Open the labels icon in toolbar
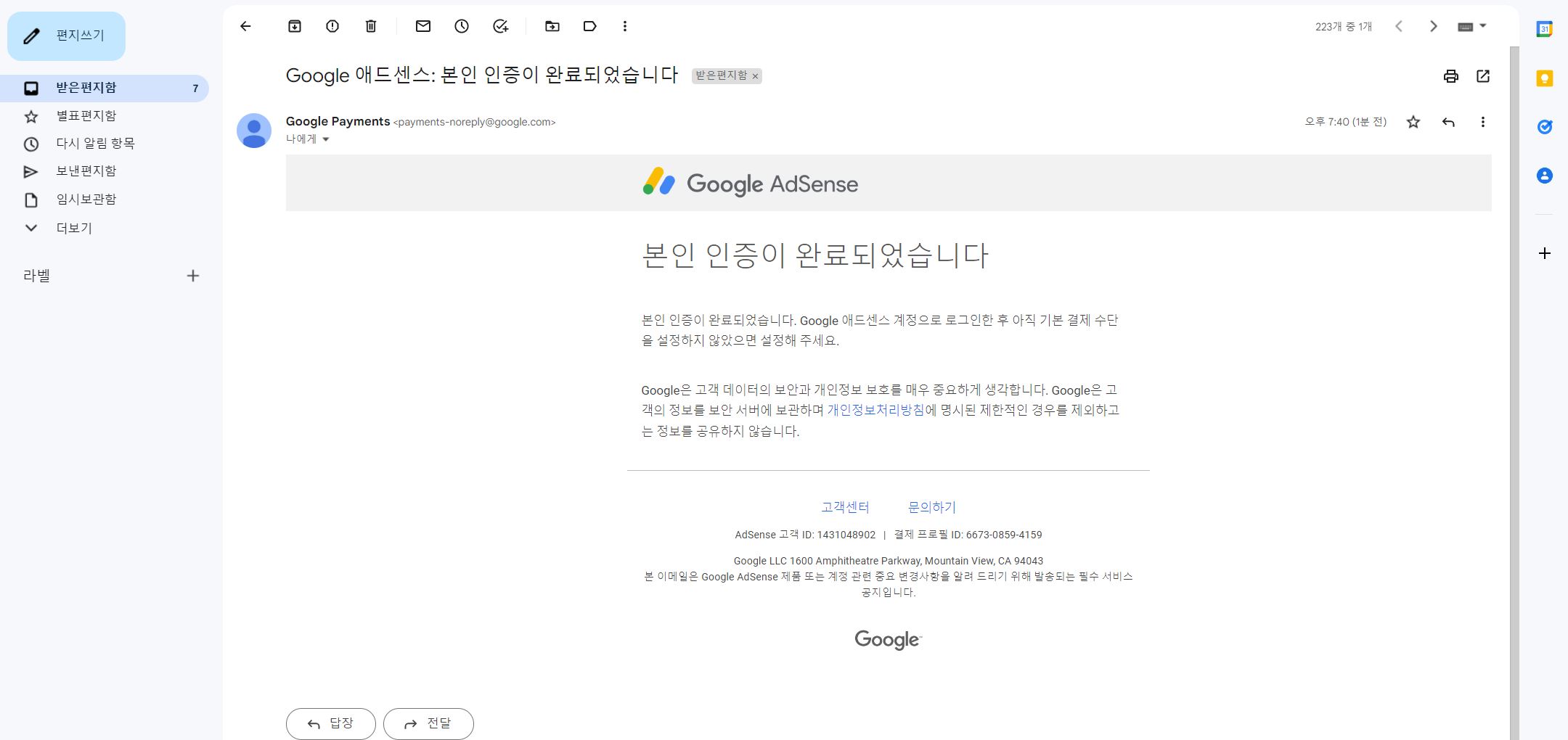The width and height of the screenshot is (1568, 740). [x=590, y=27]
